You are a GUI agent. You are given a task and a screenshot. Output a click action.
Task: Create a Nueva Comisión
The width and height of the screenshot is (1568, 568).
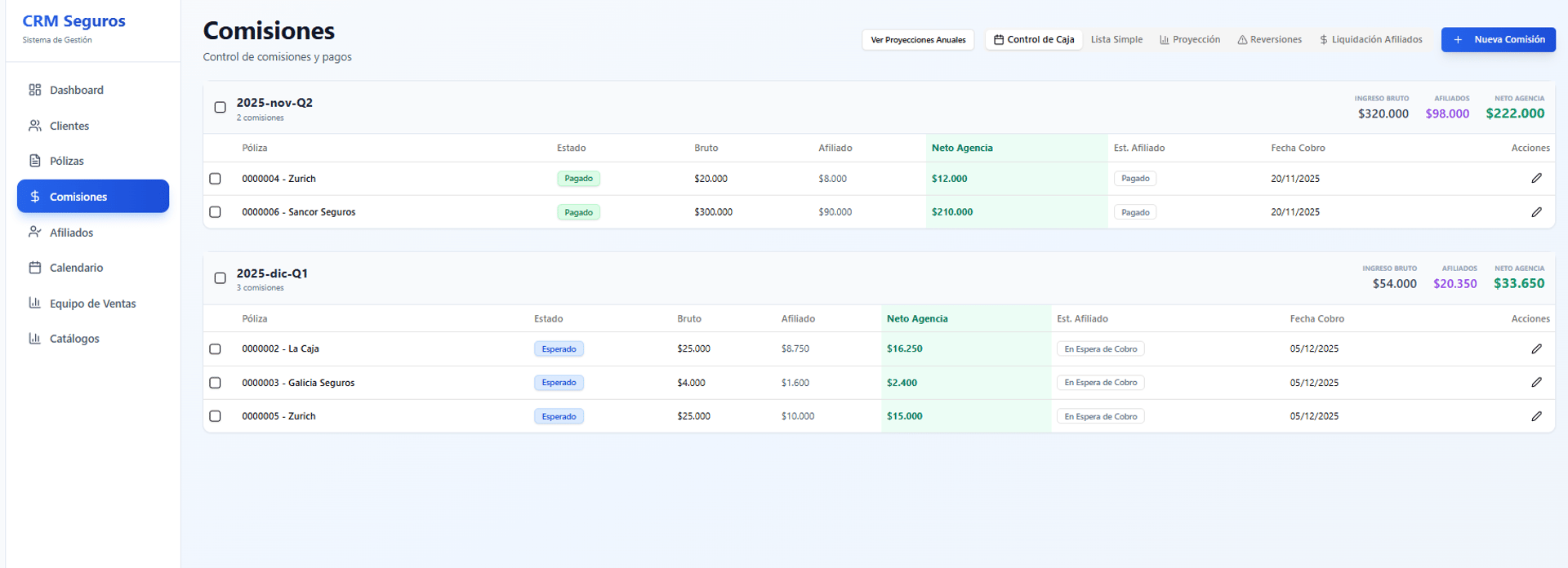[1498, 39]
